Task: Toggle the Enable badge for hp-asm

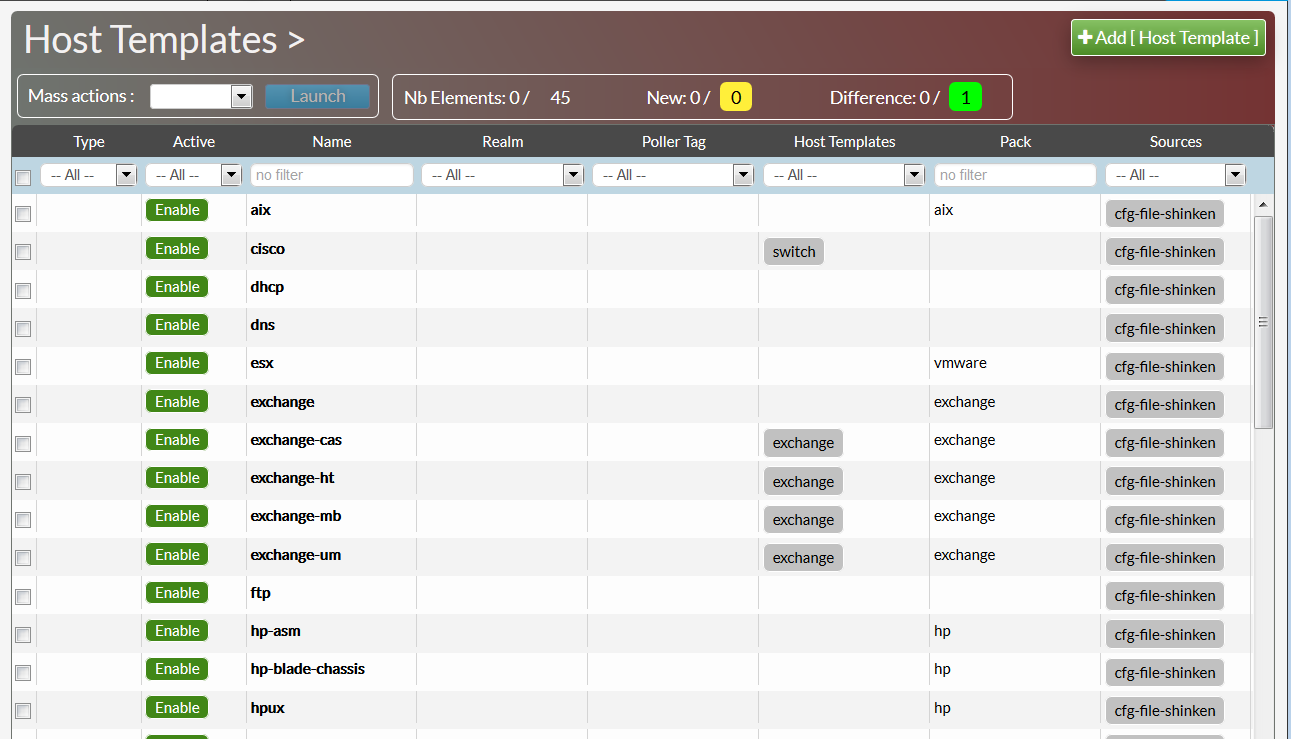Action: (x=177, y=631)
